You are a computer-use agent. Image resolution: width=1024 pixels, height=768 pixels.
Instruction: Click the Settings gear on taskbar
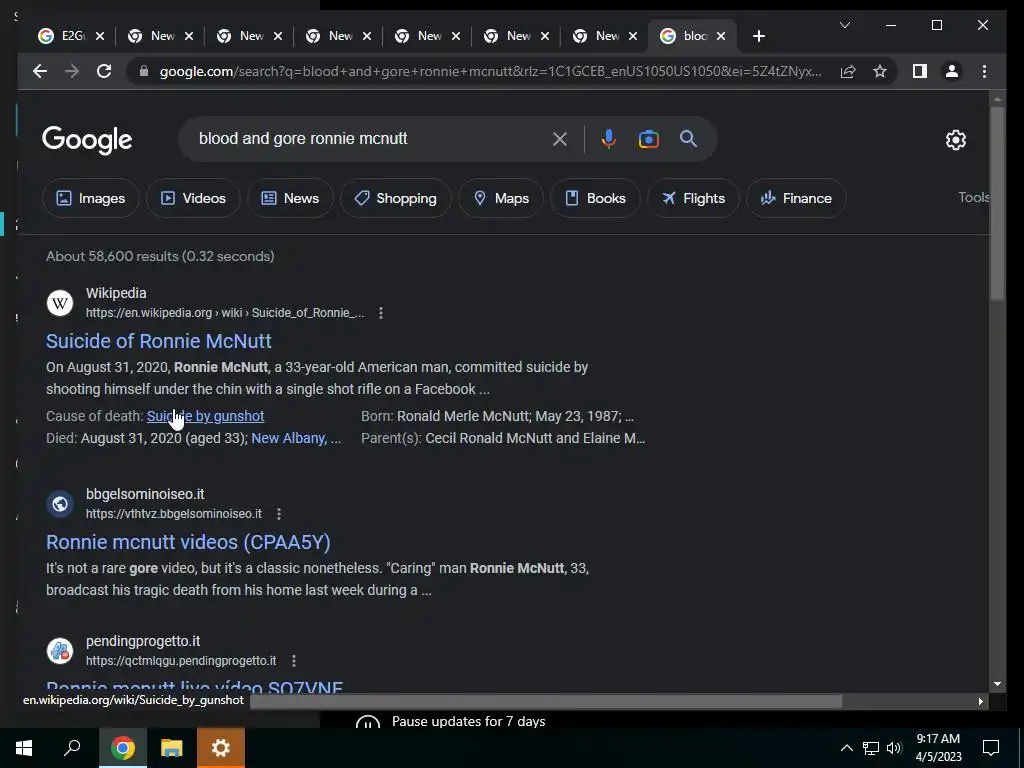221,748
